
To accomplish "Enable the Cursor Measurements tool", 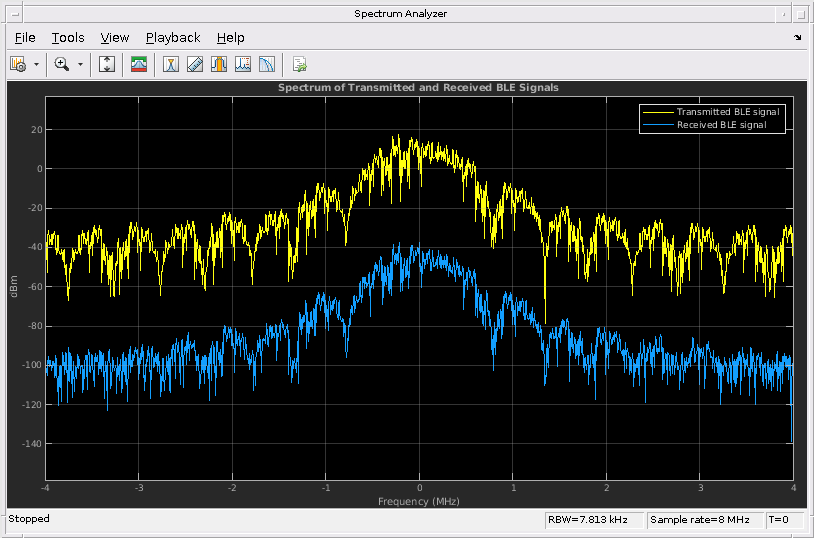I will [x=171, y=64].
